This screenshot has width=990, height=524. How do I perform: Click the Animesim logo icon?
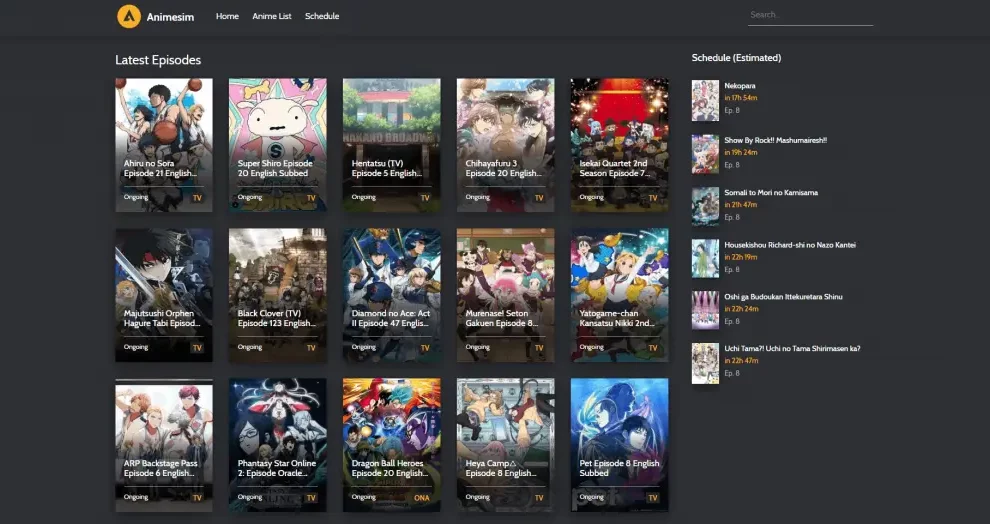[129, 16]
